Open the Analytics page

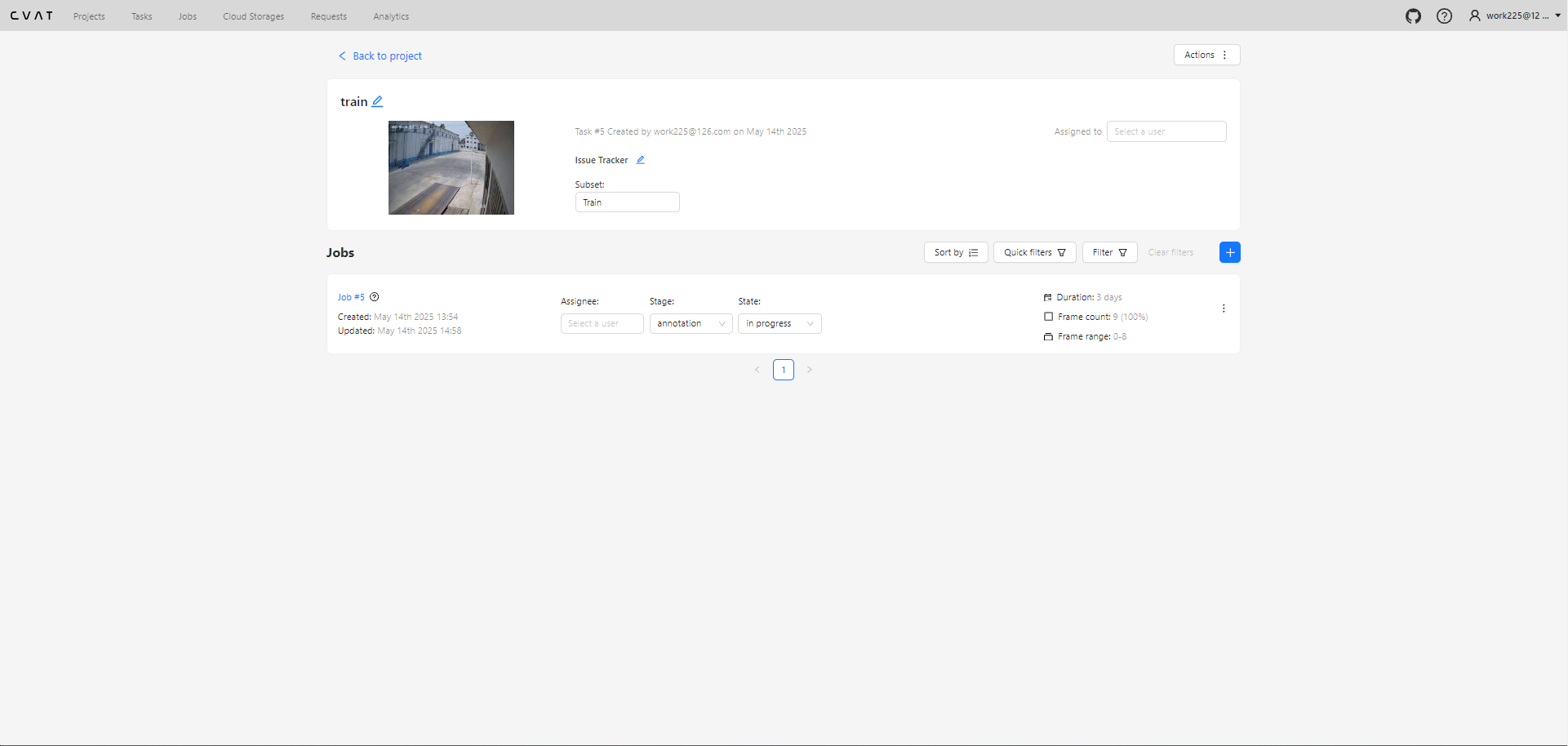(x=391, y=16)
